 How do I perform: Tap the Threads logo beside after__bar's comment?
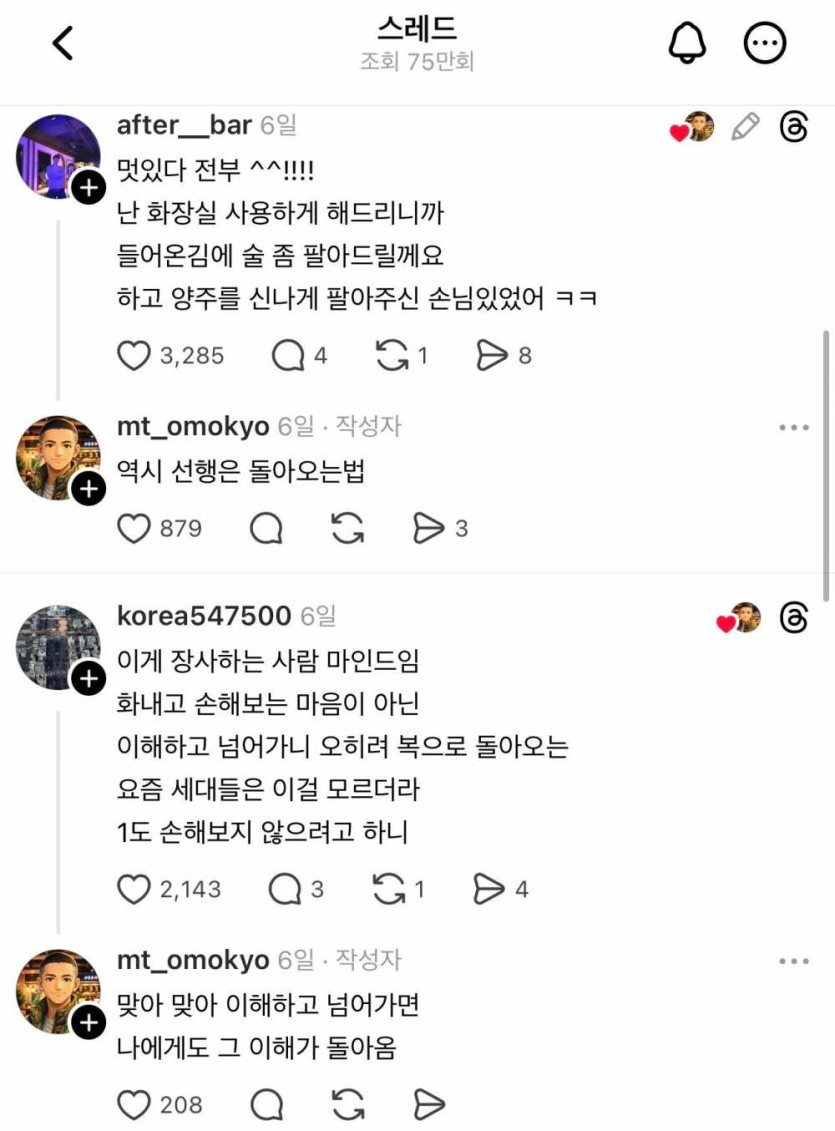794,127
